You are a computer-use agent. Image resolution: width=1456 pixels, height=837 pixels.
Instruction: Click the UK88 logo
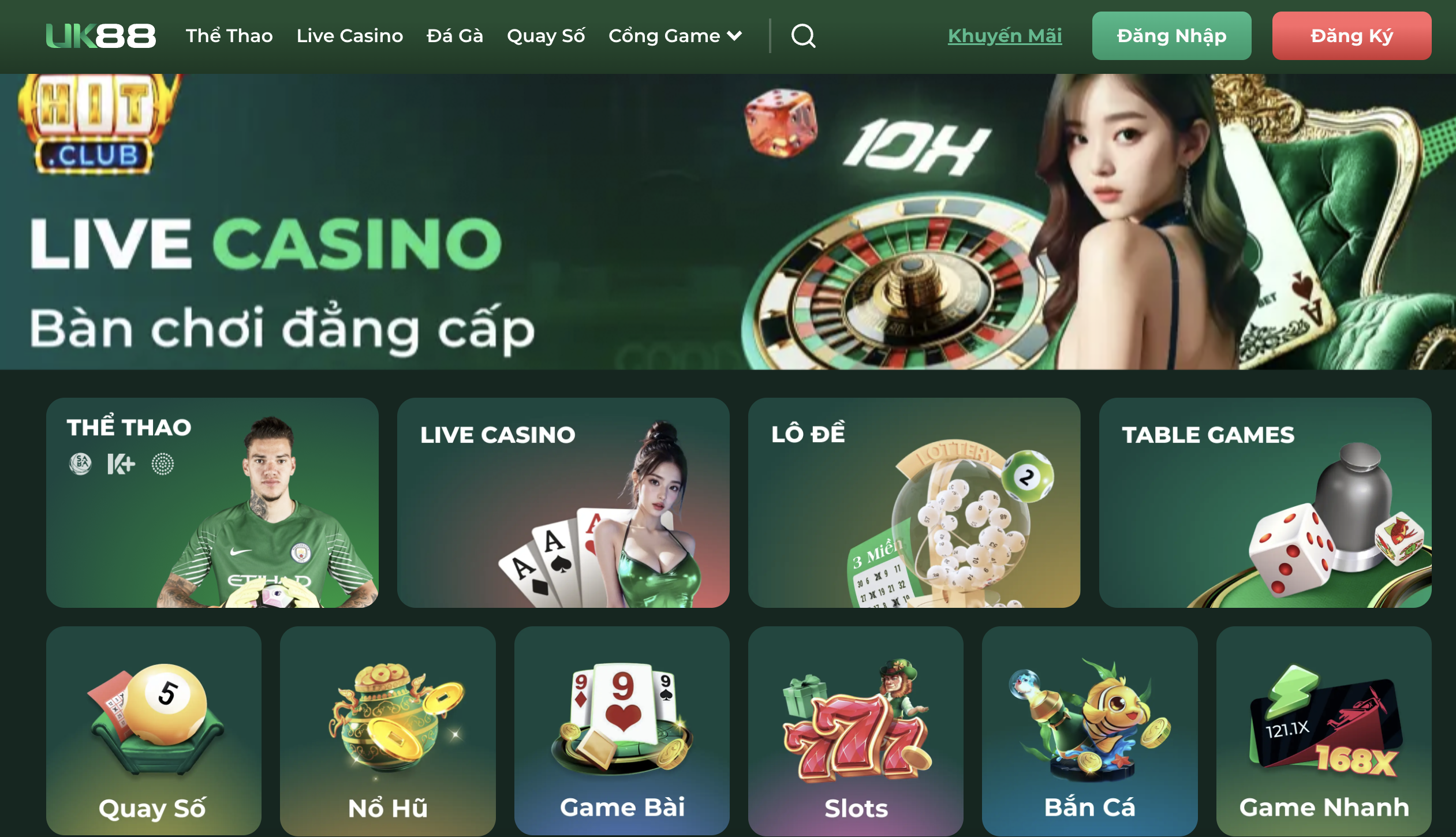[x=101, y=36]
